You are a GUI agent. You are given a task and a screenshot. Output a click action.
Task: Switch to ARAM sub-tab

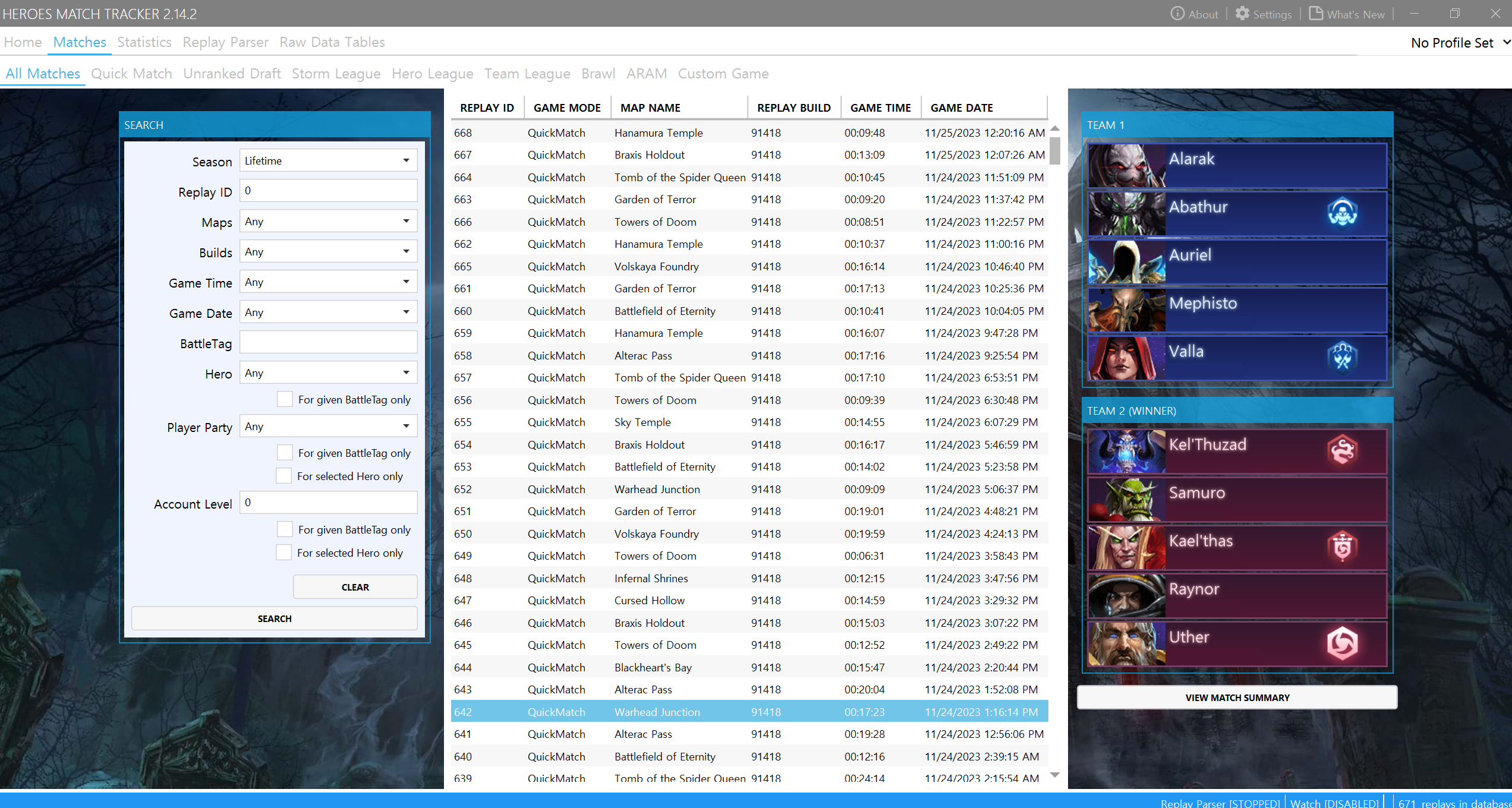point(646,74)
